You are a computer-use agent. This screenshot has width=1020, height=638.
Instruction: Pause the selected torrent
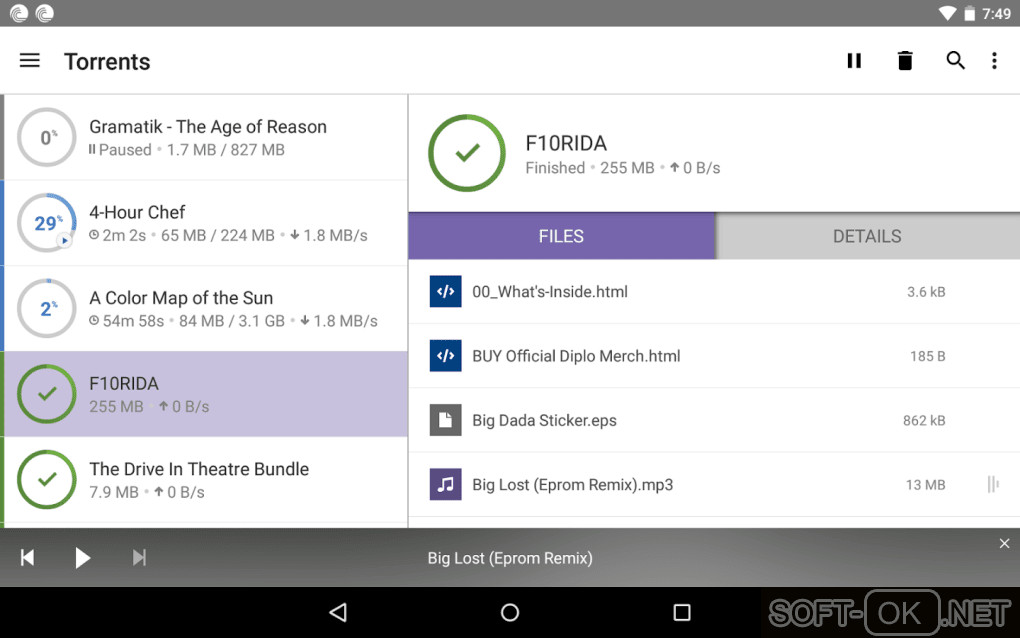pos(854,61)
